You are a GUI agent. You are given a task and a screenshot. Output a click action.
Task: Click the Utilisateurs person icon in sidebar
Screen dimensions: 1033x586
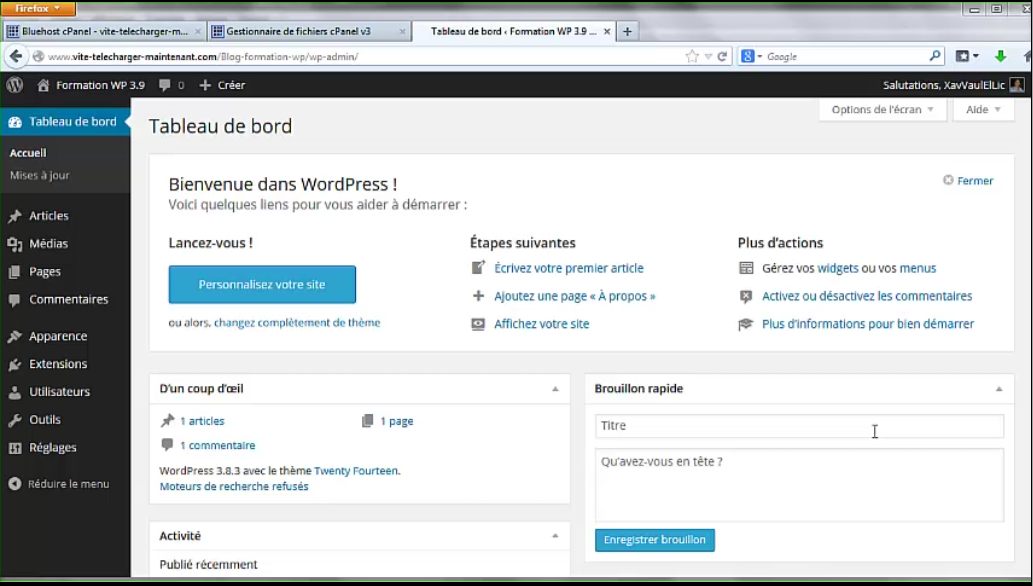(14, 392)
